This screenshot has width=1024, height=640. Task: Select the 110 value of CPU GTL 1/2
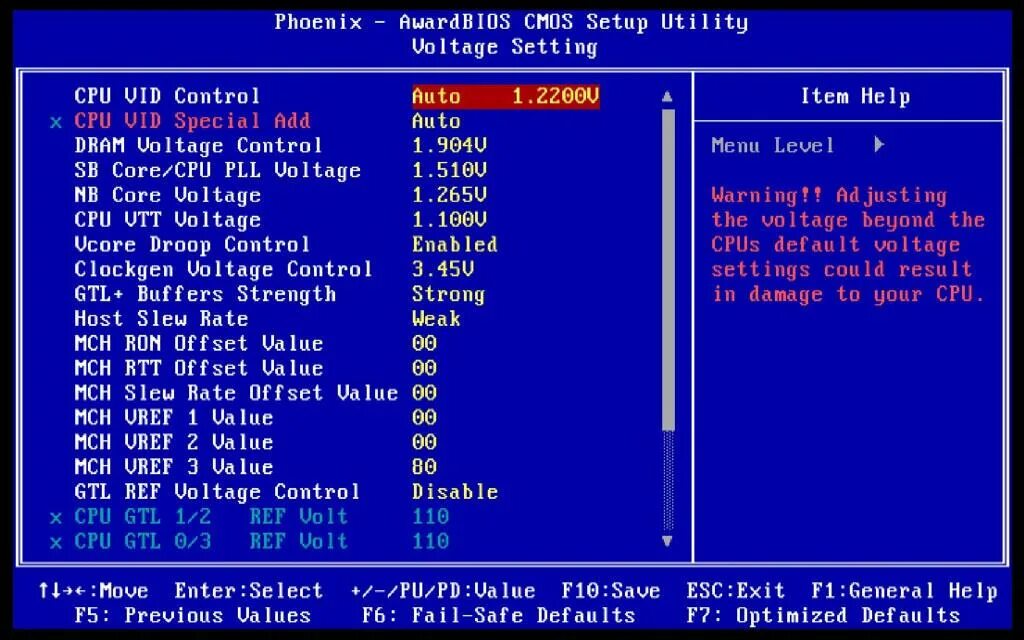pos(430,517)
